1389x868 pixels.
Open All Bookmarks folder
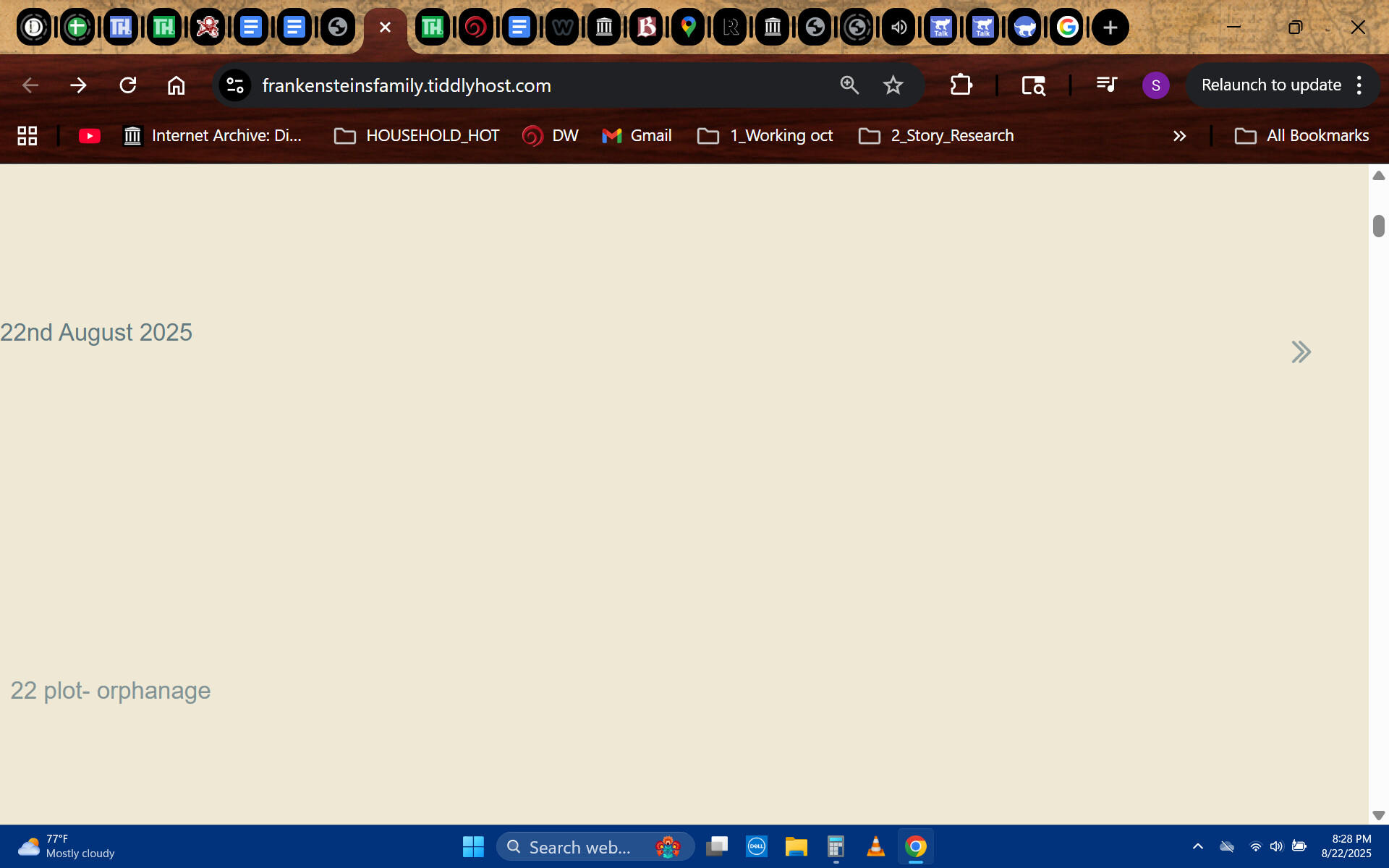tap(1301, 136)
